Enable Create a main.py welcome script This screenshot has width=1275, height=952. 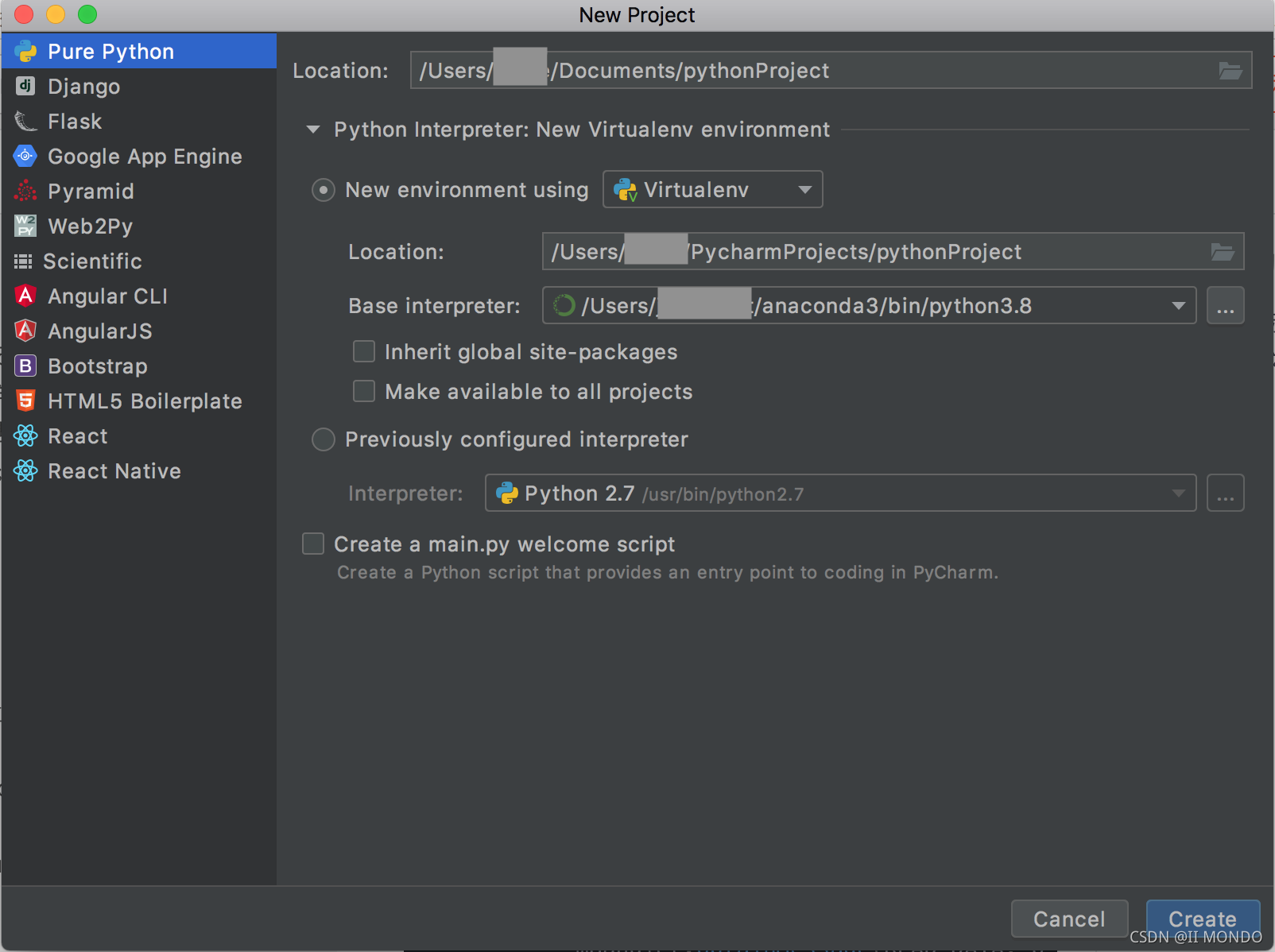pyautogui.click(x=312, y=544)
